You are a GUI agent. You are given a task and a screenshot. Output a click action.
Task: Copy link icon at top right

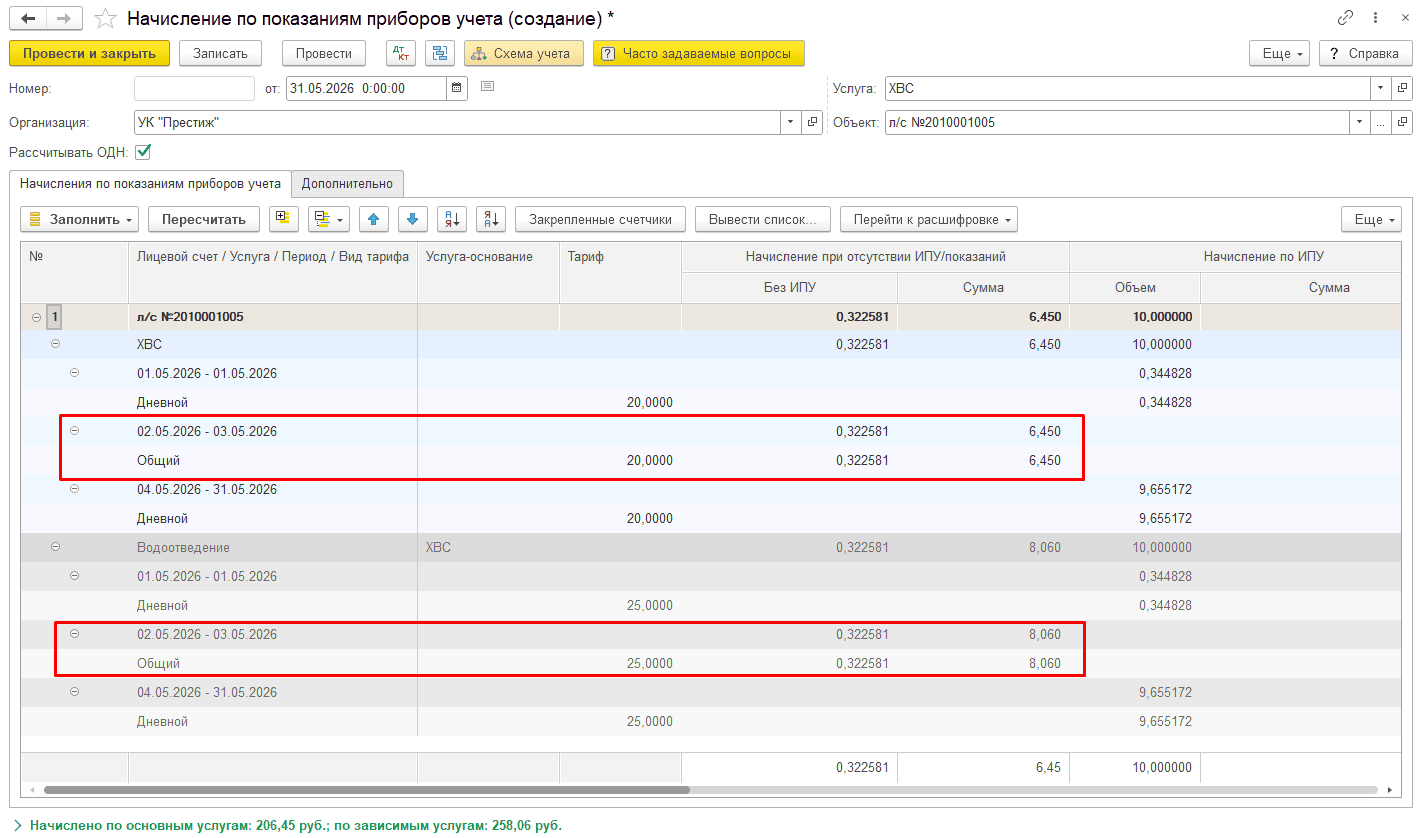click(1345, 18)
